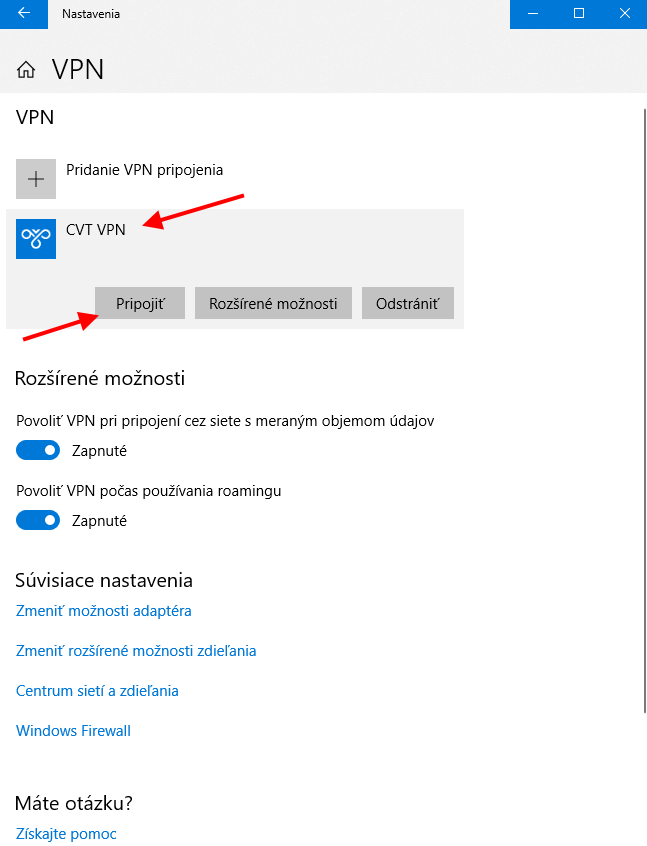Click Pridanie VPN pripojenia label
The width and height of the screenshot is (647, 846).
[x=144, y=170]
